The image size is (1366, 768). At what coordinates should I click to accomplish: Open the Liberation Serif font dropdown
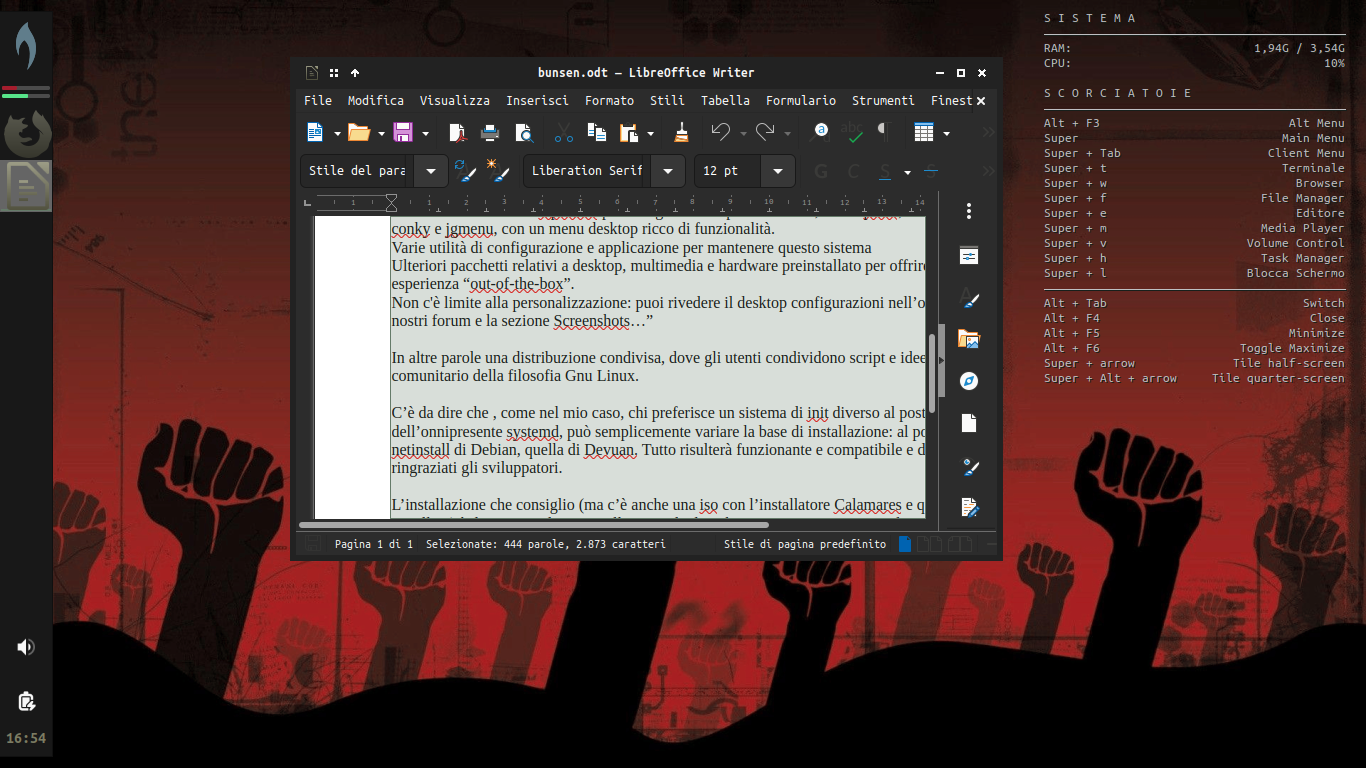(x=668, y=171)
